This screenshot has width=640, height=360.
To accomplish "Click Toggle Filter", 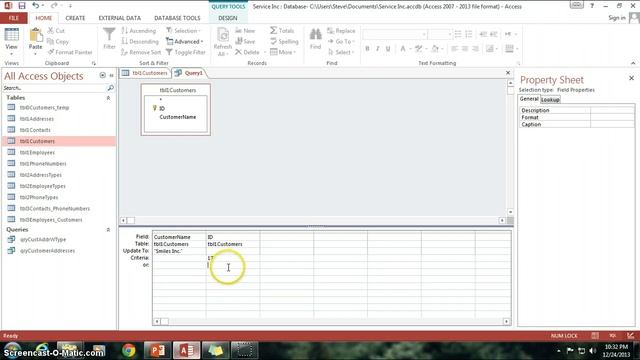I will pos(186,52).
